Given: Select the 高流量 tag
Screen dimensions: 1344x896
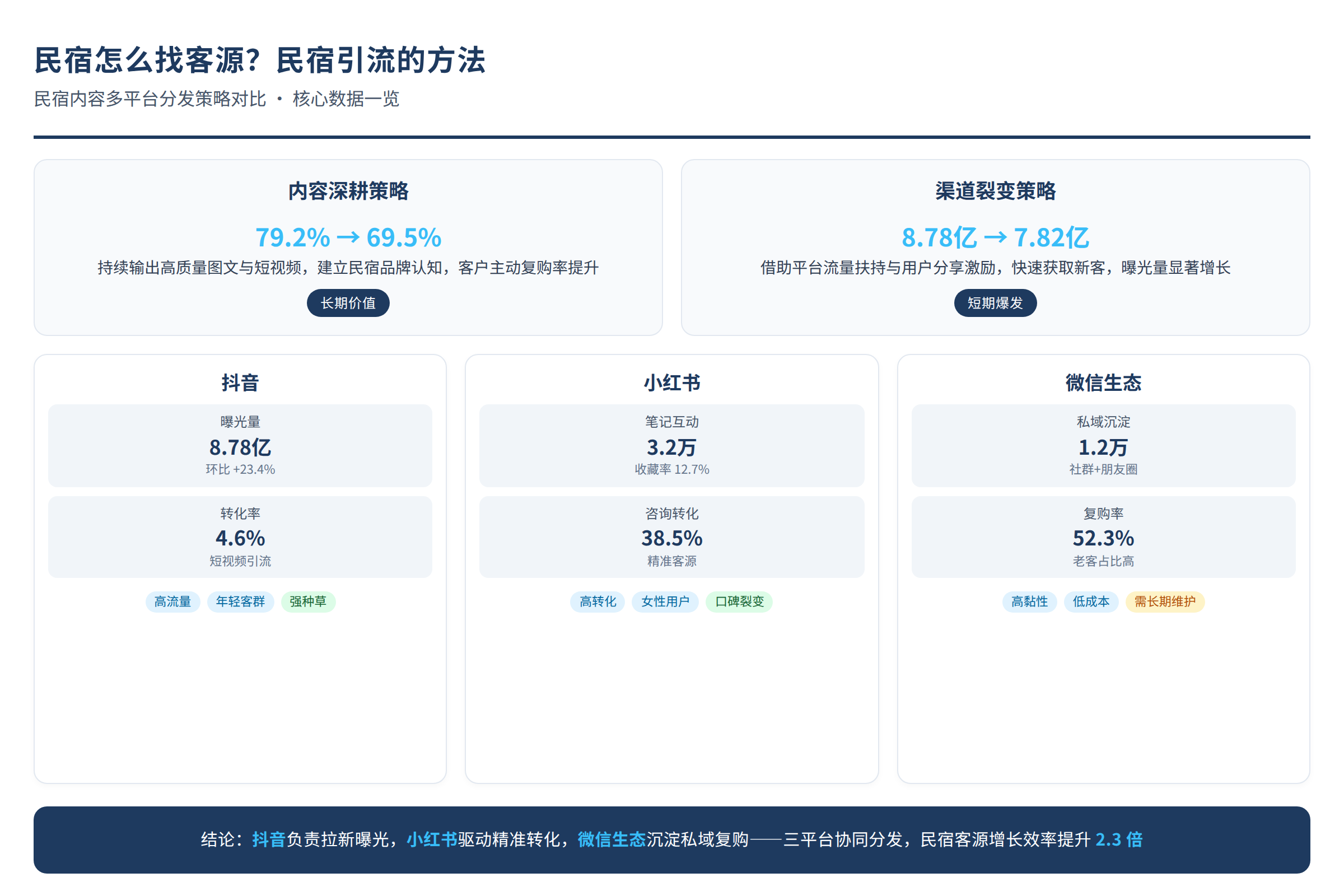Looking at the screenshot, I should [172, 601].
